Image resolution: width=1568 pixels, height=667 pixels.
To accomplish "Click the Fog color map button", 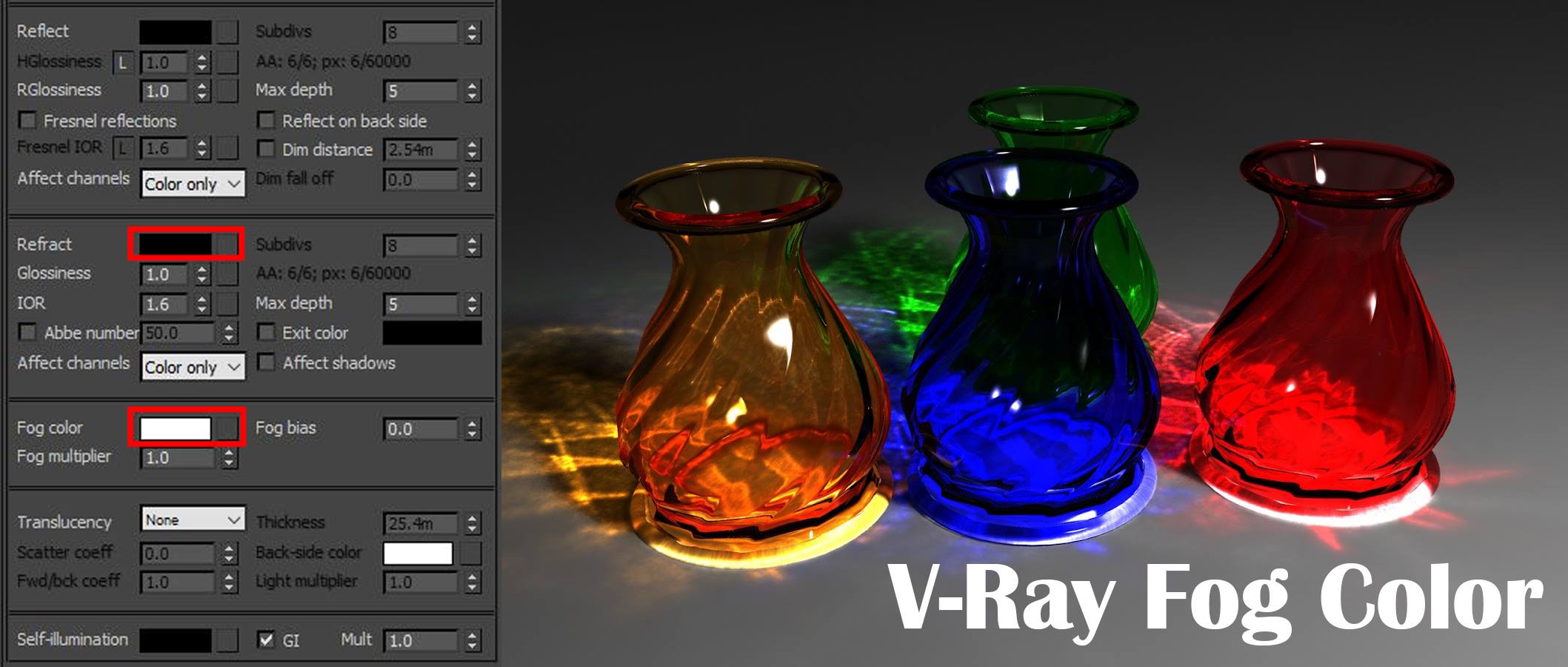I will [227, 428].
